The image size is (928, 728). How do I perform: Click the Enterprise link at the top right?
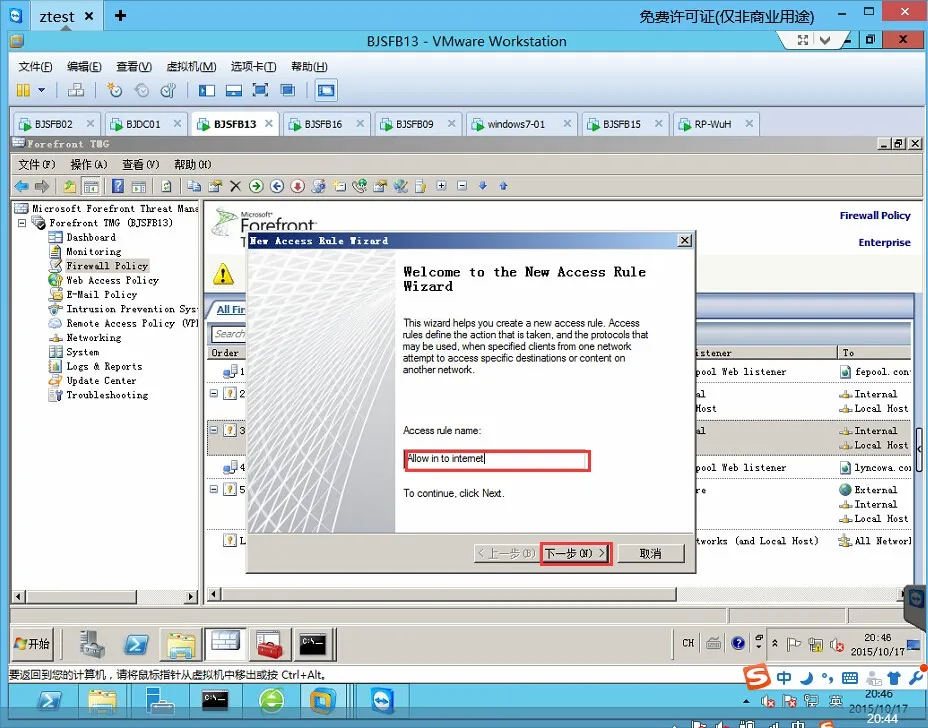point(884,242)
